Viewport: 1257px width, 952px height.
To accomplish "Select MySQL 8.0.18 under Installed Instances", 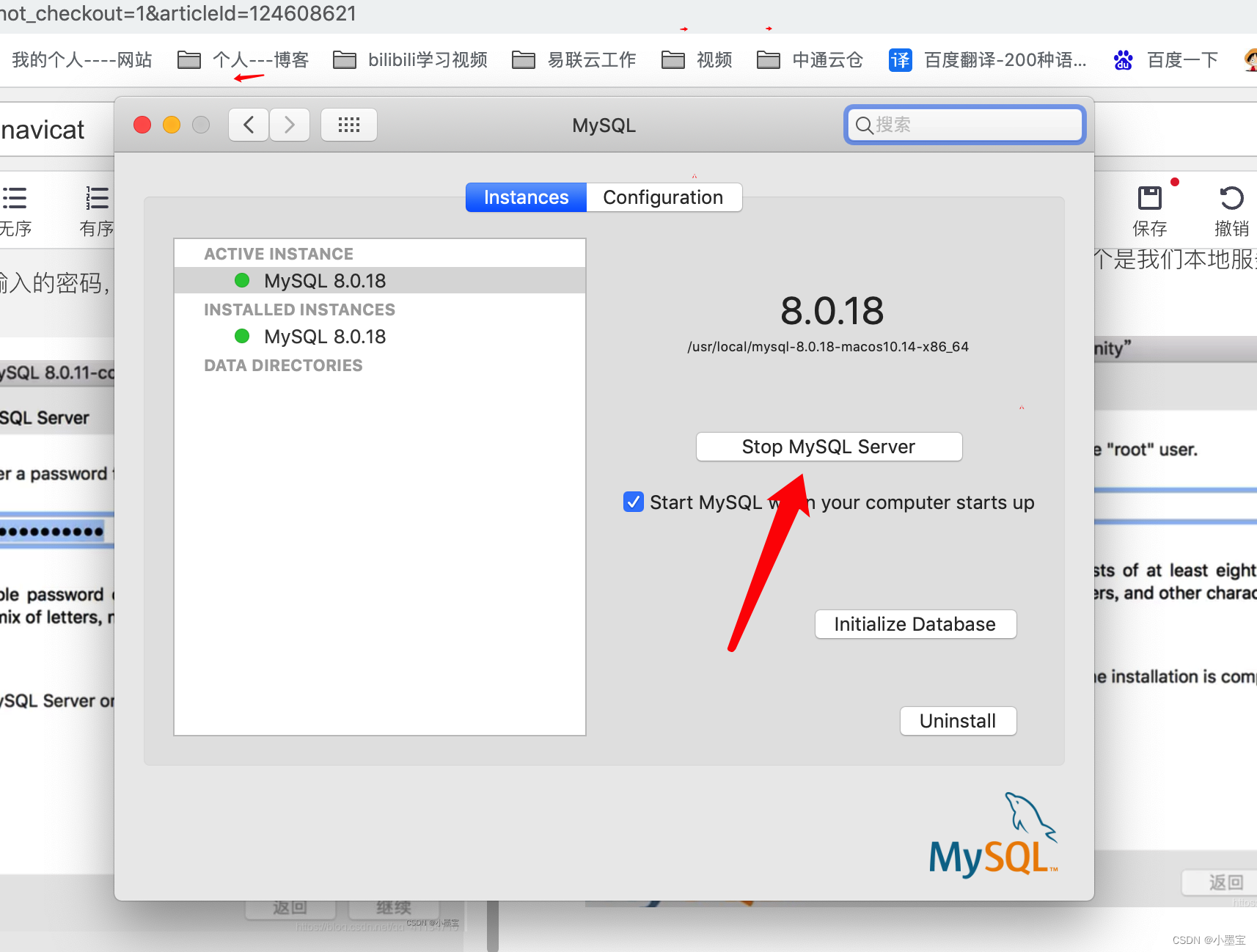I will click(380, 337).
